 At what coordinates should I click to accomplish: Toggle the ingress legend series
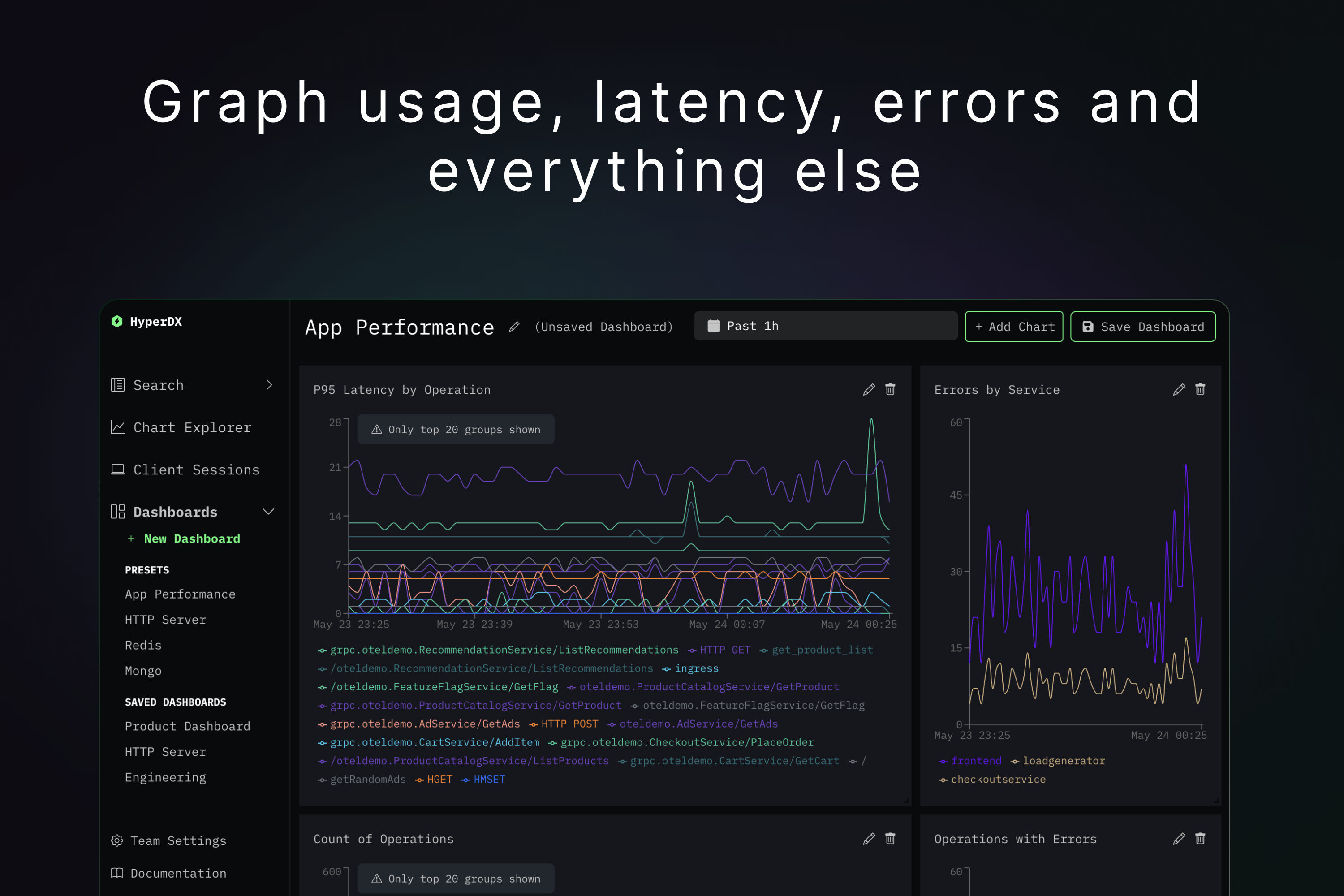[690, 668]
